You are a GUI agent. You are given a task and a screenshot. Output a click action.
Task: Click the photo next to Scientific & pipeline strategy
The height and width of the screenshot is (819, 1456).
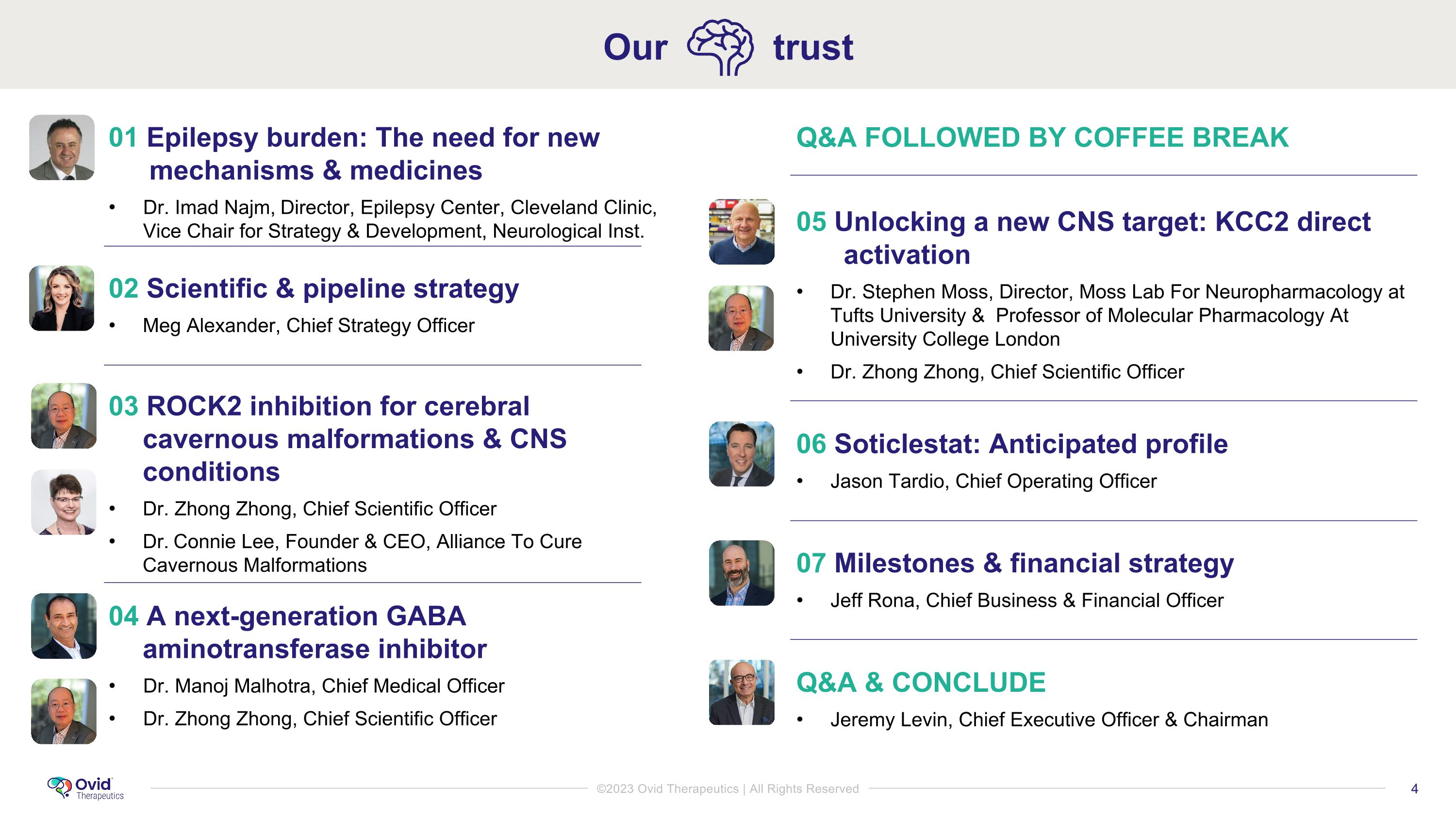[x=62, y=299]
